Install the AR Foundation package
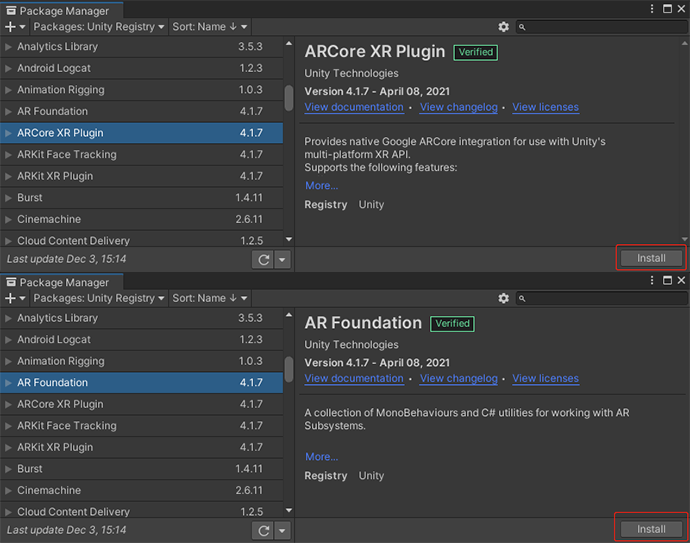Viewport: 690px width, 543px height. click(651, 529)
